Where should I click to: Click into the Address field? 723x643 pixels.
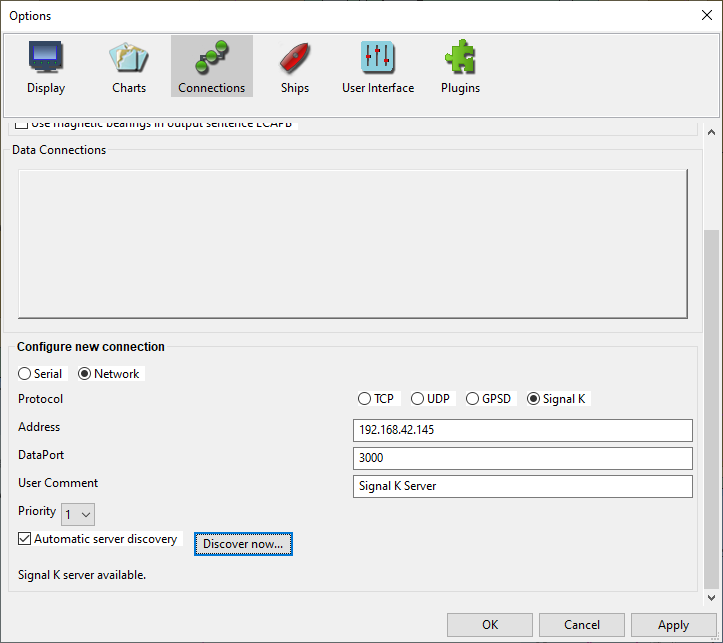point(523,430)
